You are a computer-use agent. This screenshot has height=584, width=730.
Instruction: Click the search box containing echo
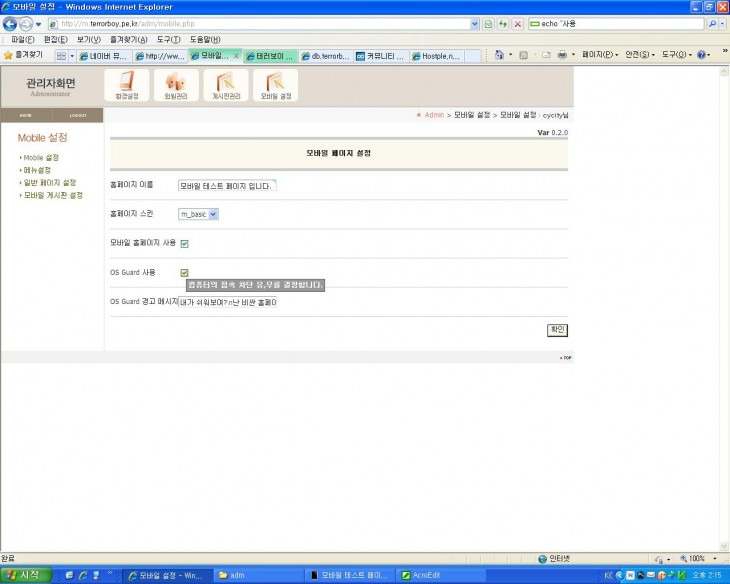pyautogui.click(x=617, y=23)
